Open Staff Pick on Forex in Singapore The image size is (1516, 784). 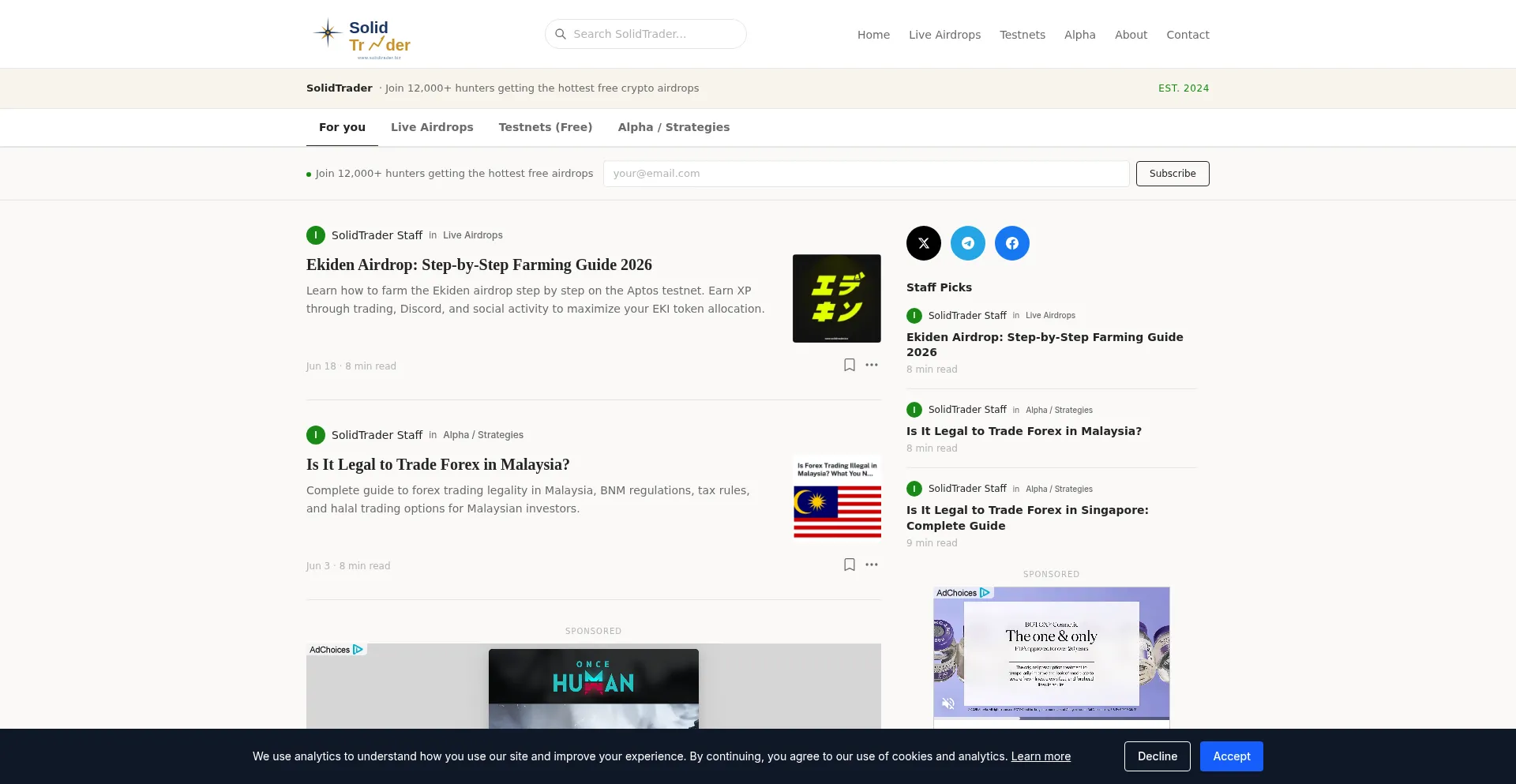tap(1027, 518)
